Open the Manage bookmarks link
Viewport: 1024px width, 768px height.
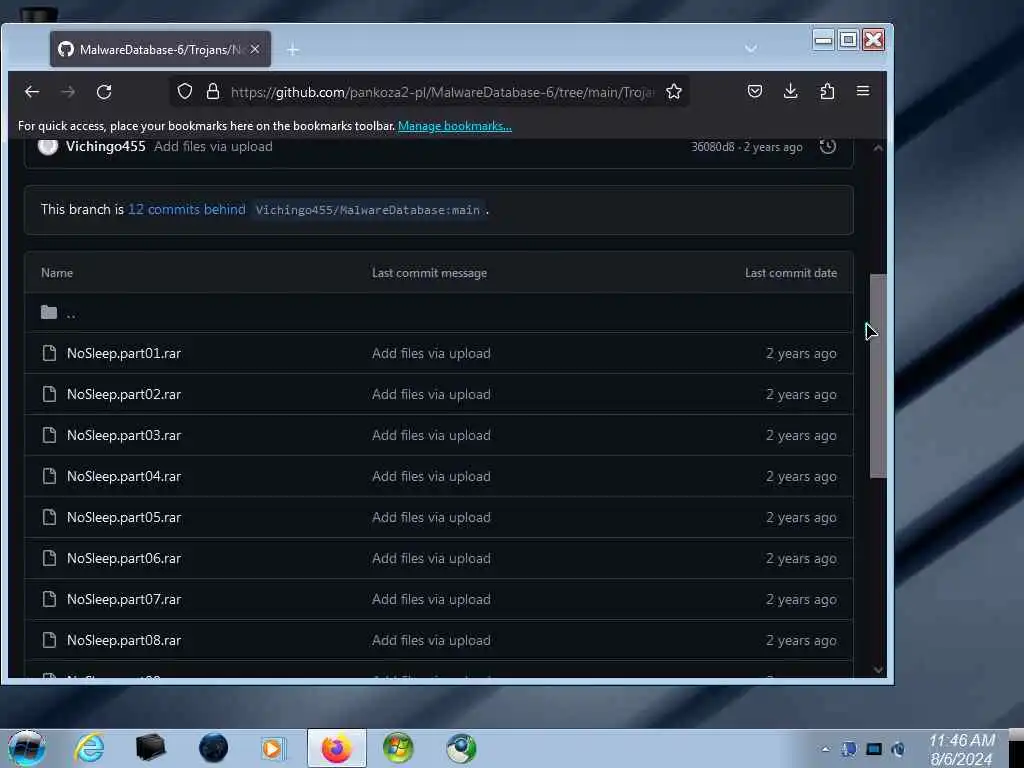[455, 126]
